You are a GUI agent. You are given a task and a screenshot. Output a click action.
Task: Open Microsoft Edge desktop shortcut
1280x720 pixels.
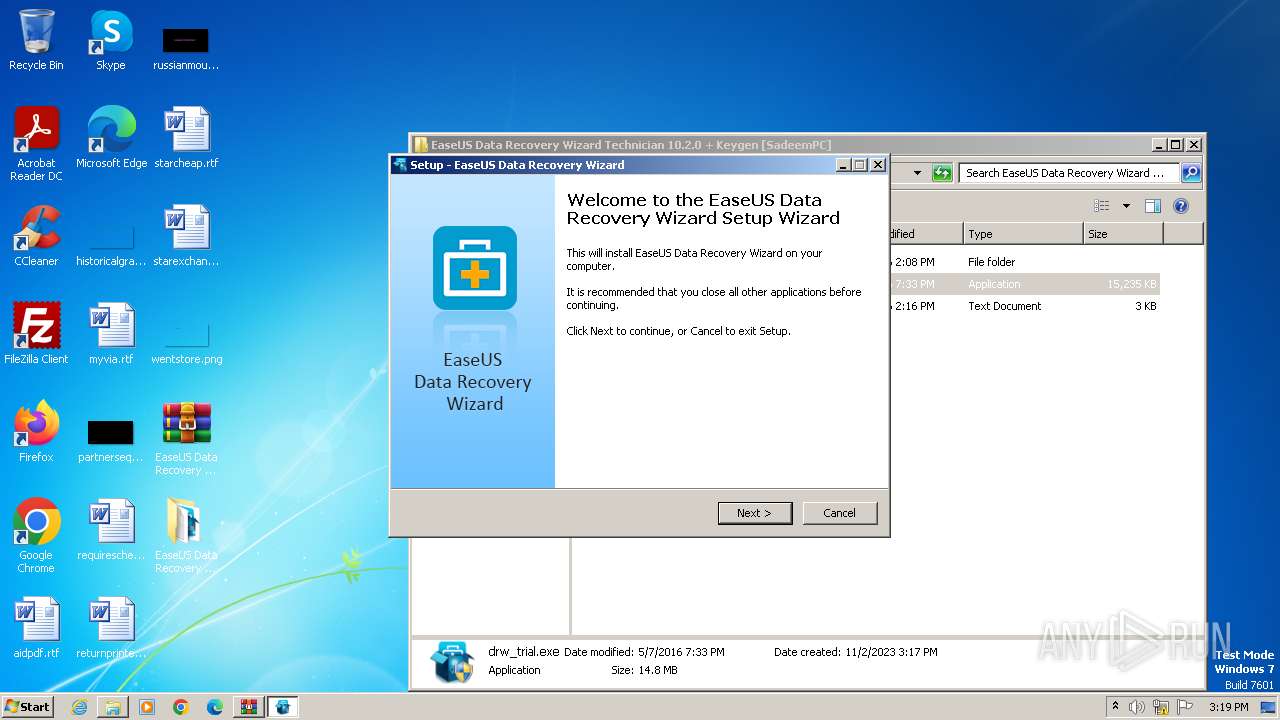pos(111,138)
